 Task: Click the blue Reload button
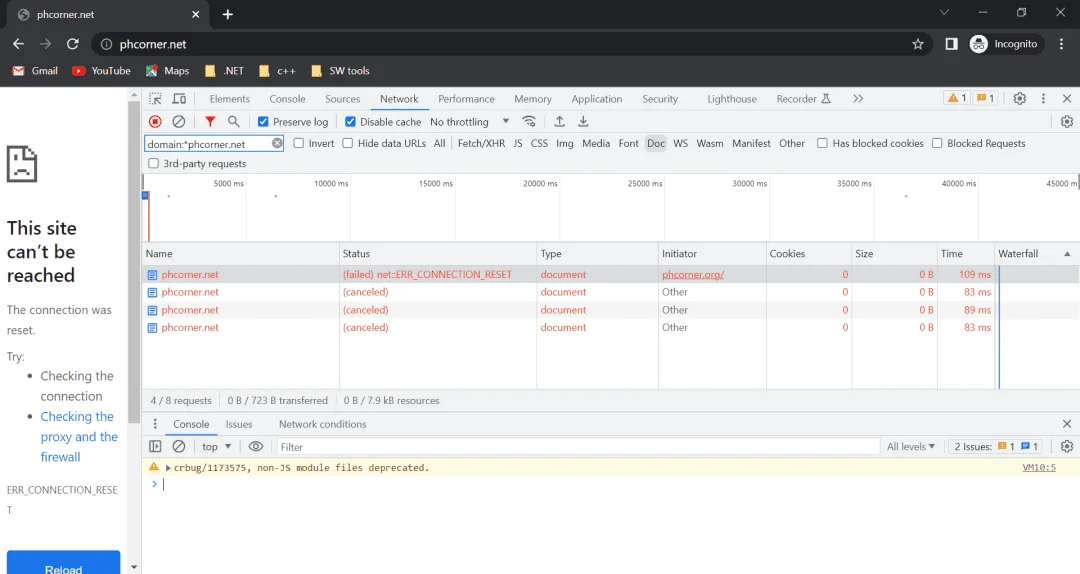(63, 562)
